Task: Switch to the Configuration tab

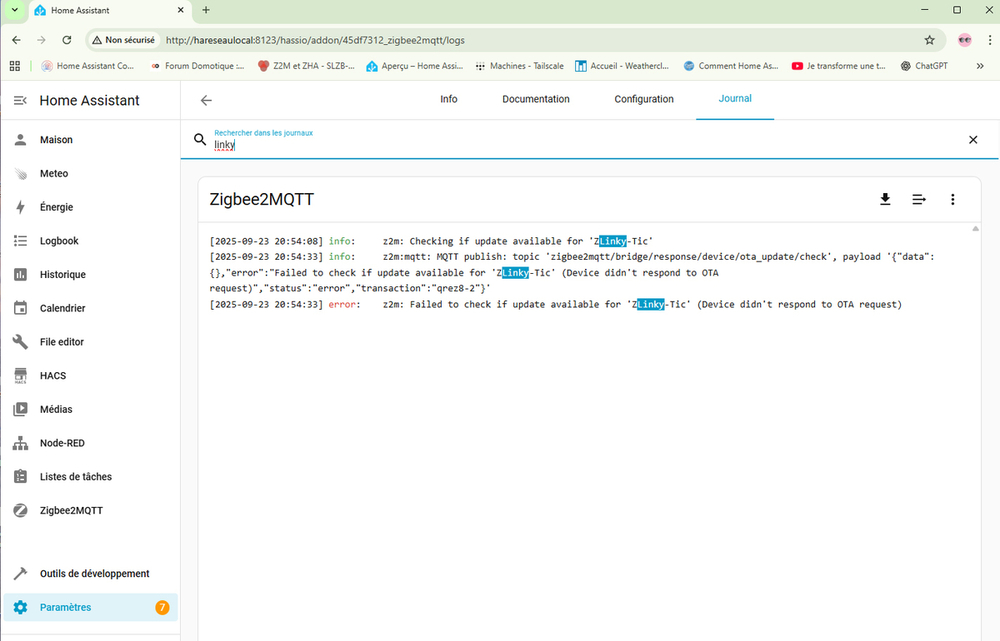Action: click(644, 99)
